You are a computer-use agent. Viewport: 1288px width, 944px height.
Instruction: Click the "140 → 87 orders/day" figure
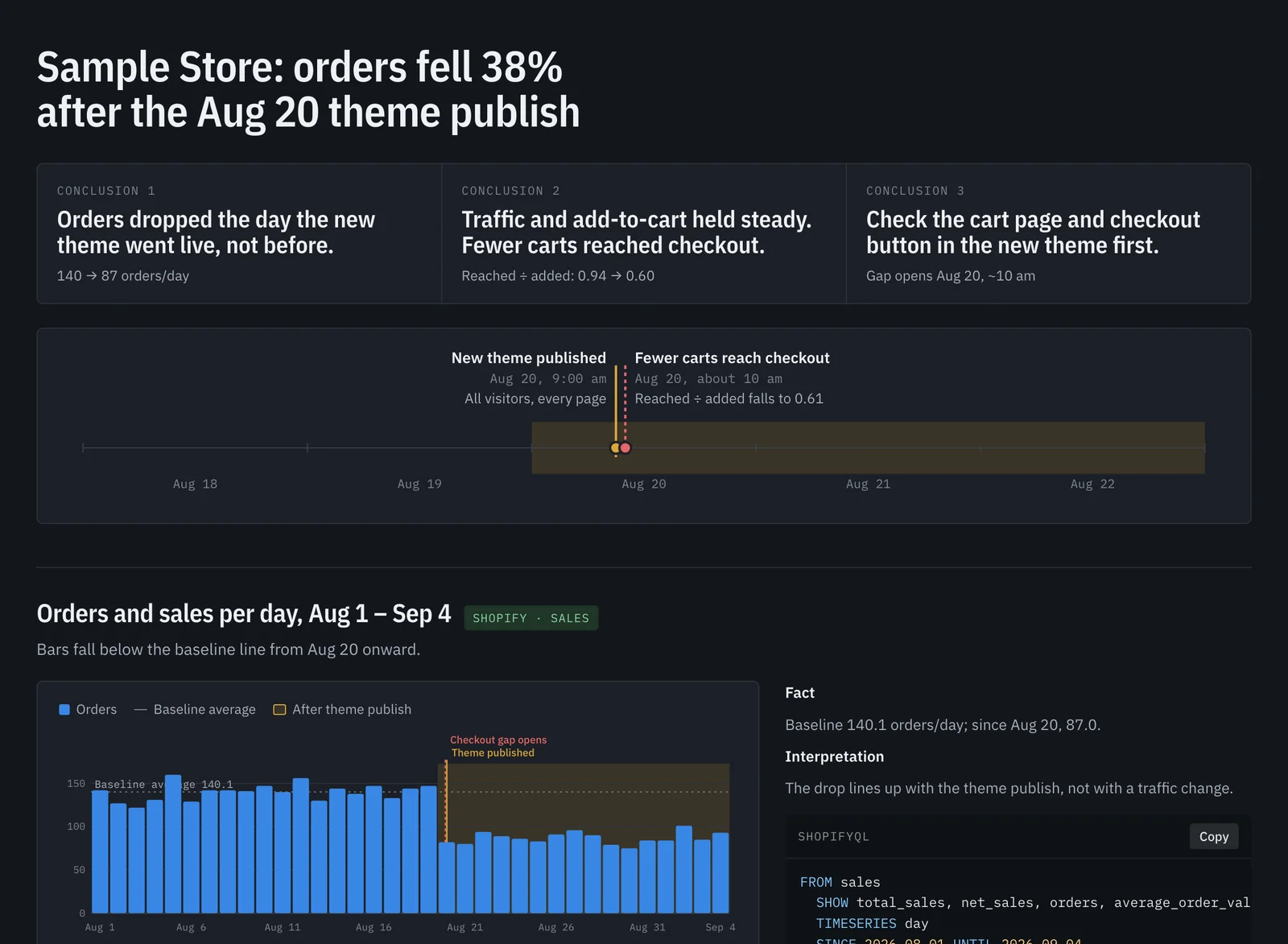point(123,276)
